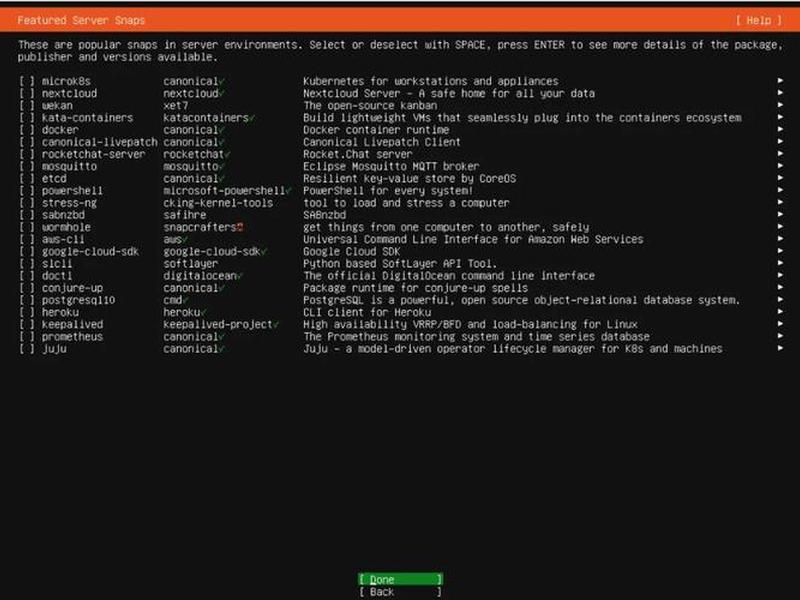Click publisher name cking-kernel-tools
This screenshot has width=800, height=600.
click(x=218, y=203)
